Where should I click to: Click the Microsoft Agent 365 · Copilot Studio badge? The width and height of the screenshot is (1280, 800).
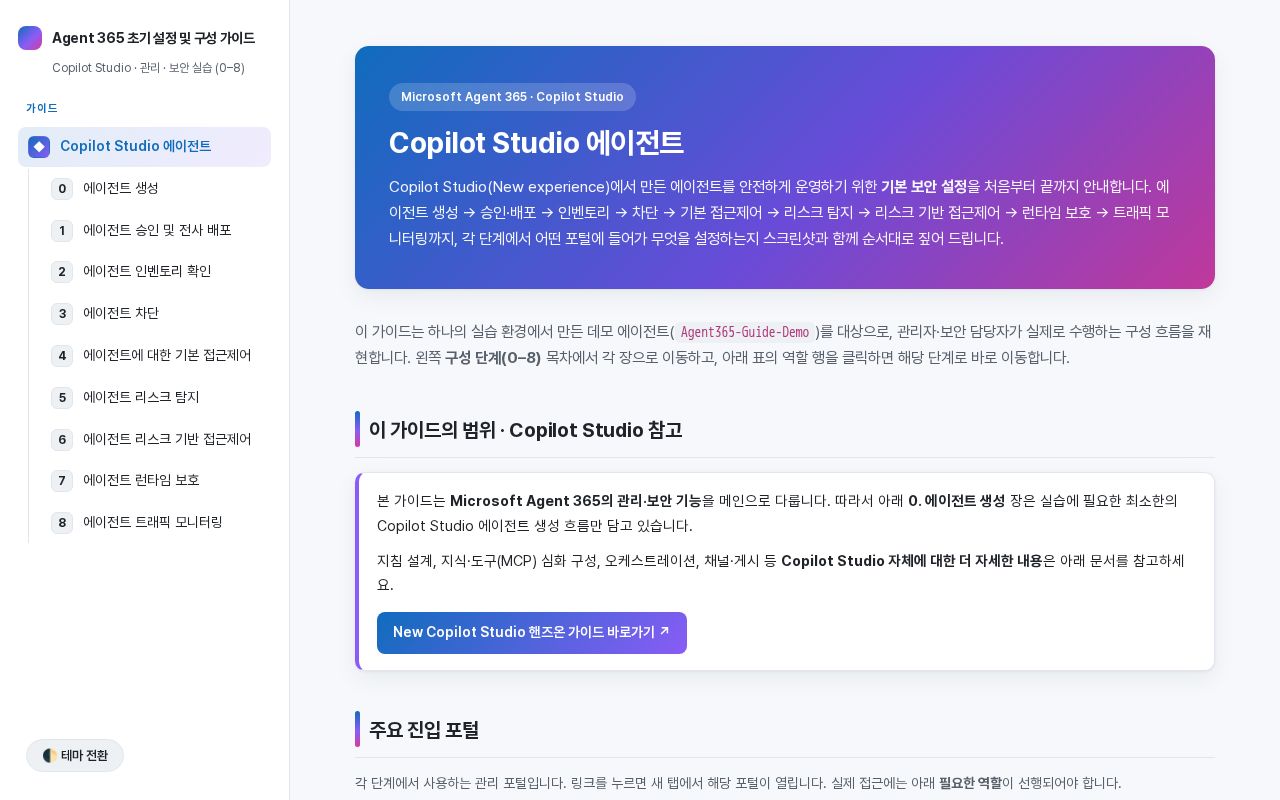point(512,97)
